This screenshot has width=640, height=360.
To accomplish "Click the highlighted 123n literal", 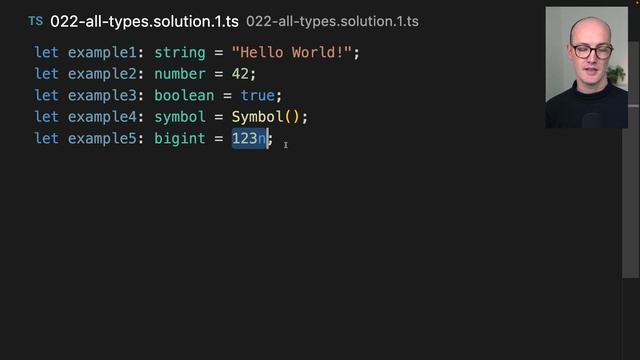I will coord(249,139).
